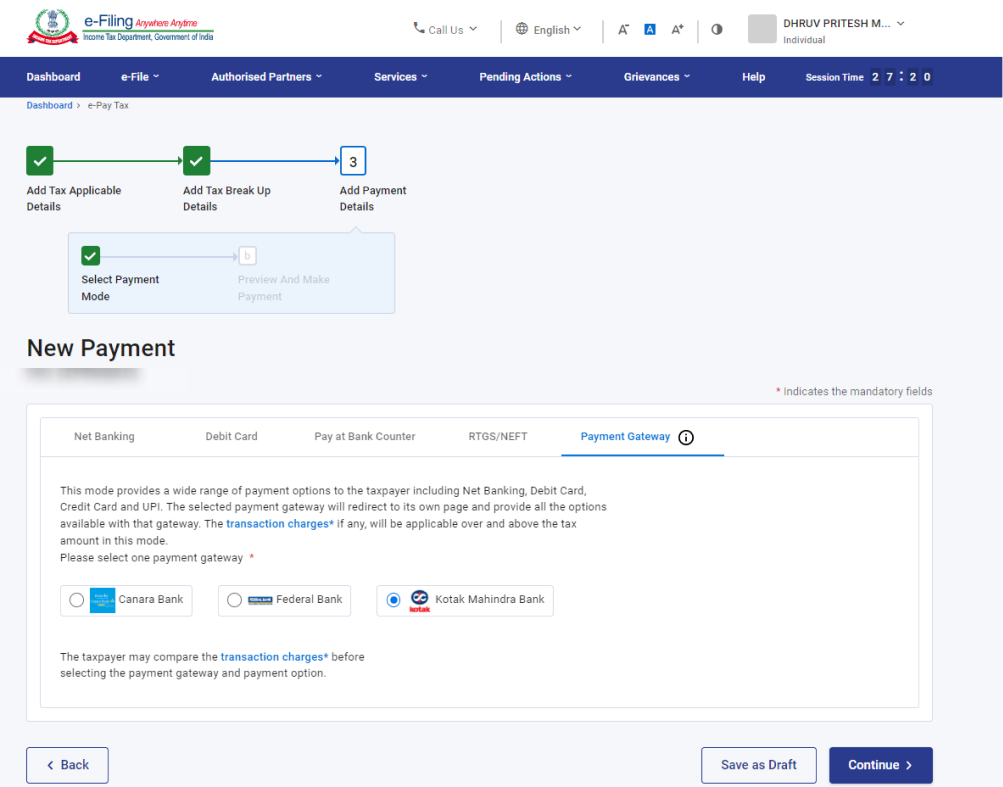
Task: Click Select Payment Mode checkmark icon
Action: pyautogui.click(x=91, y=256)
